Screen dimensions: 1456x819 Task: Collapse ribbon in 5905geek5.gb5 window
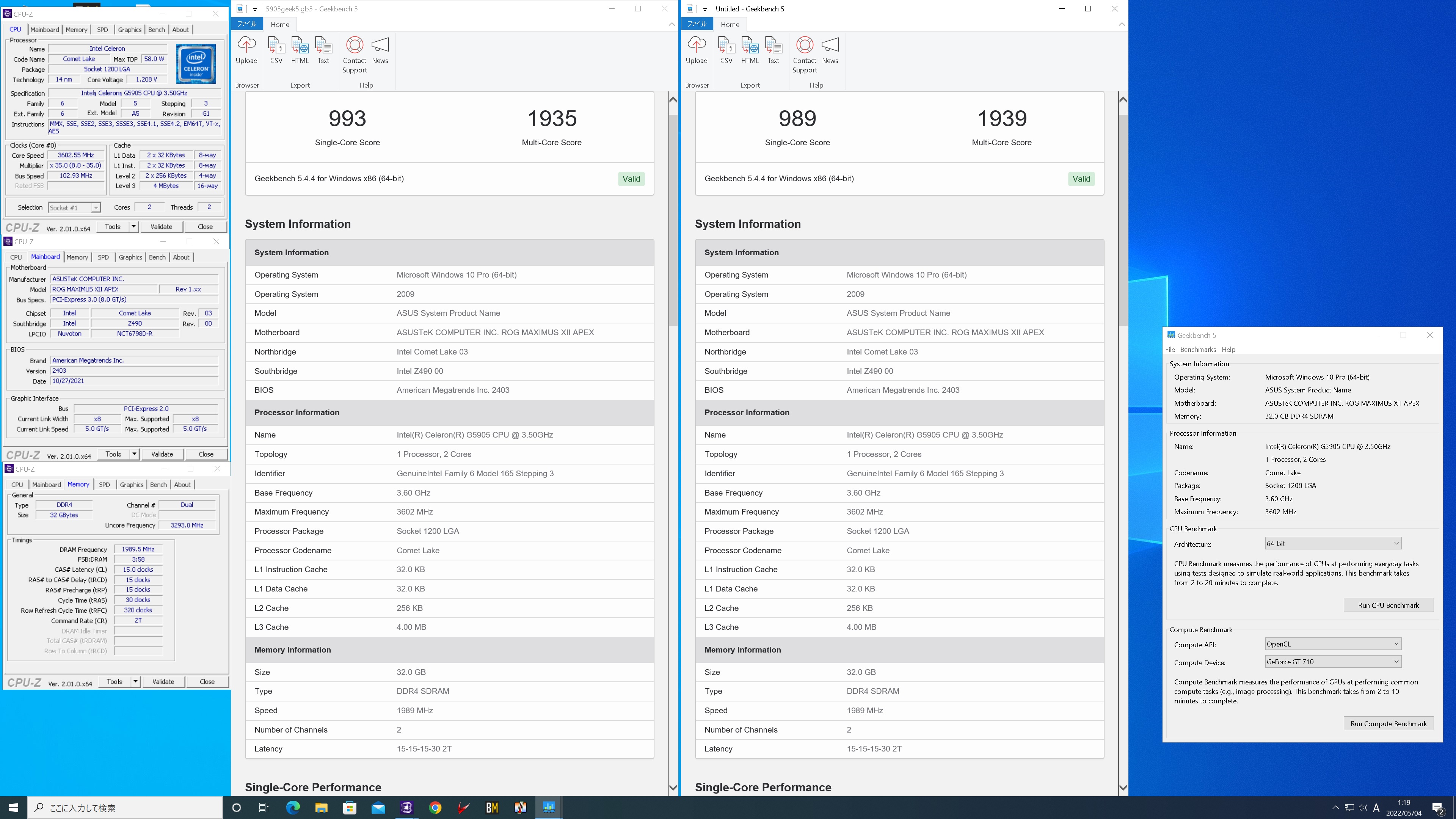click(x=672, y=24)
